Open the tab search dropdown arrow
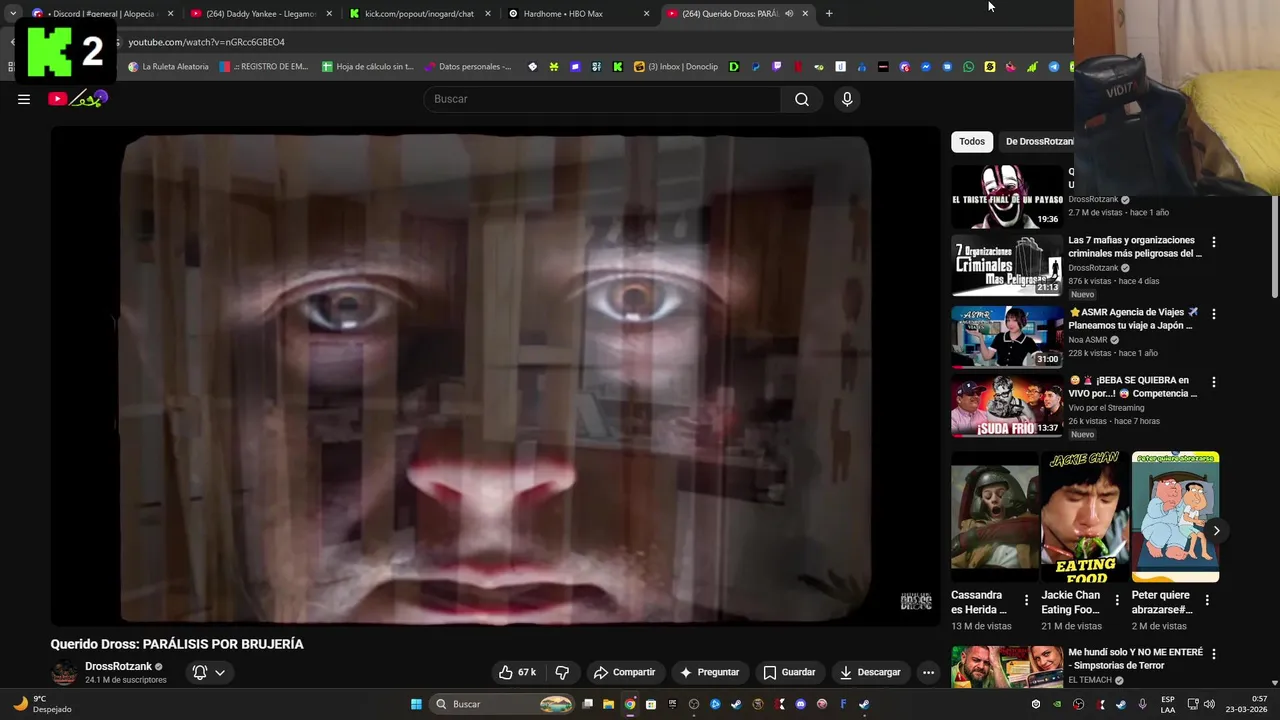The height and width of the screenshot is (720, 1280). [13, 14]
